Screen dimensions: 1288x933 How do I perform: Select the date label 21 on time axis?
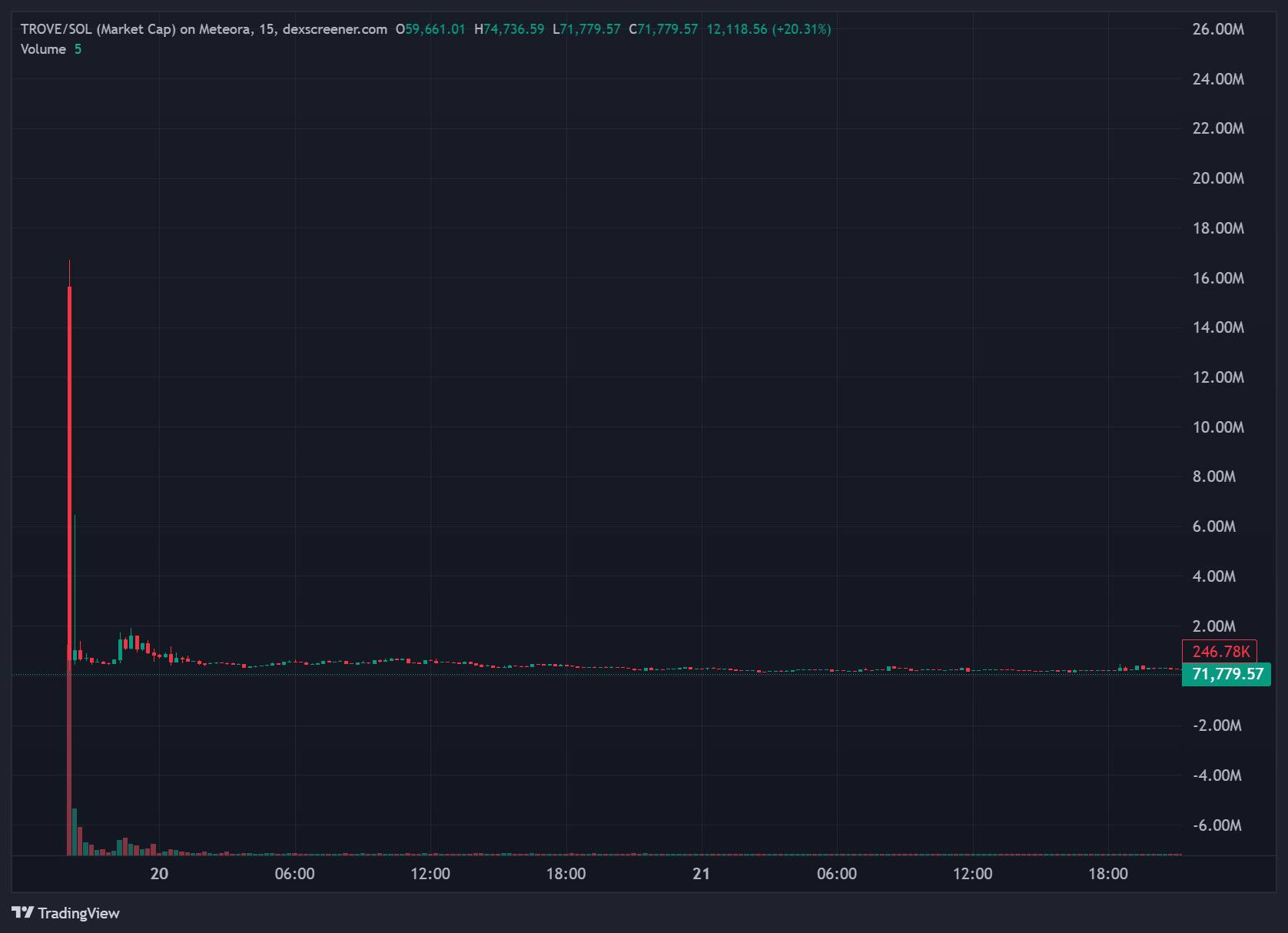pyautogui.click(x=701, y=874)
